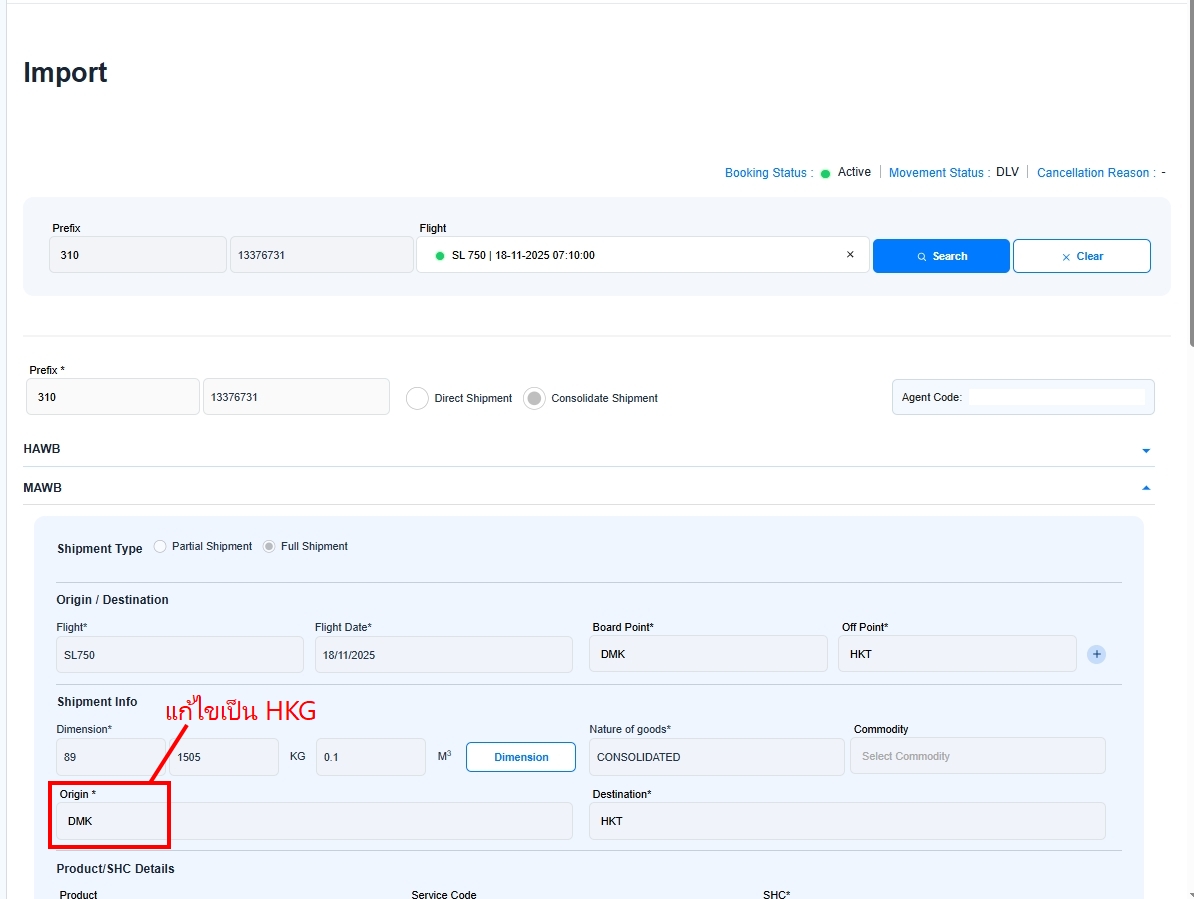Image resolution: width=1194 pixels, height=899 pixels.
Task: Choose the Full Shipment option
Action: point(269,546)
